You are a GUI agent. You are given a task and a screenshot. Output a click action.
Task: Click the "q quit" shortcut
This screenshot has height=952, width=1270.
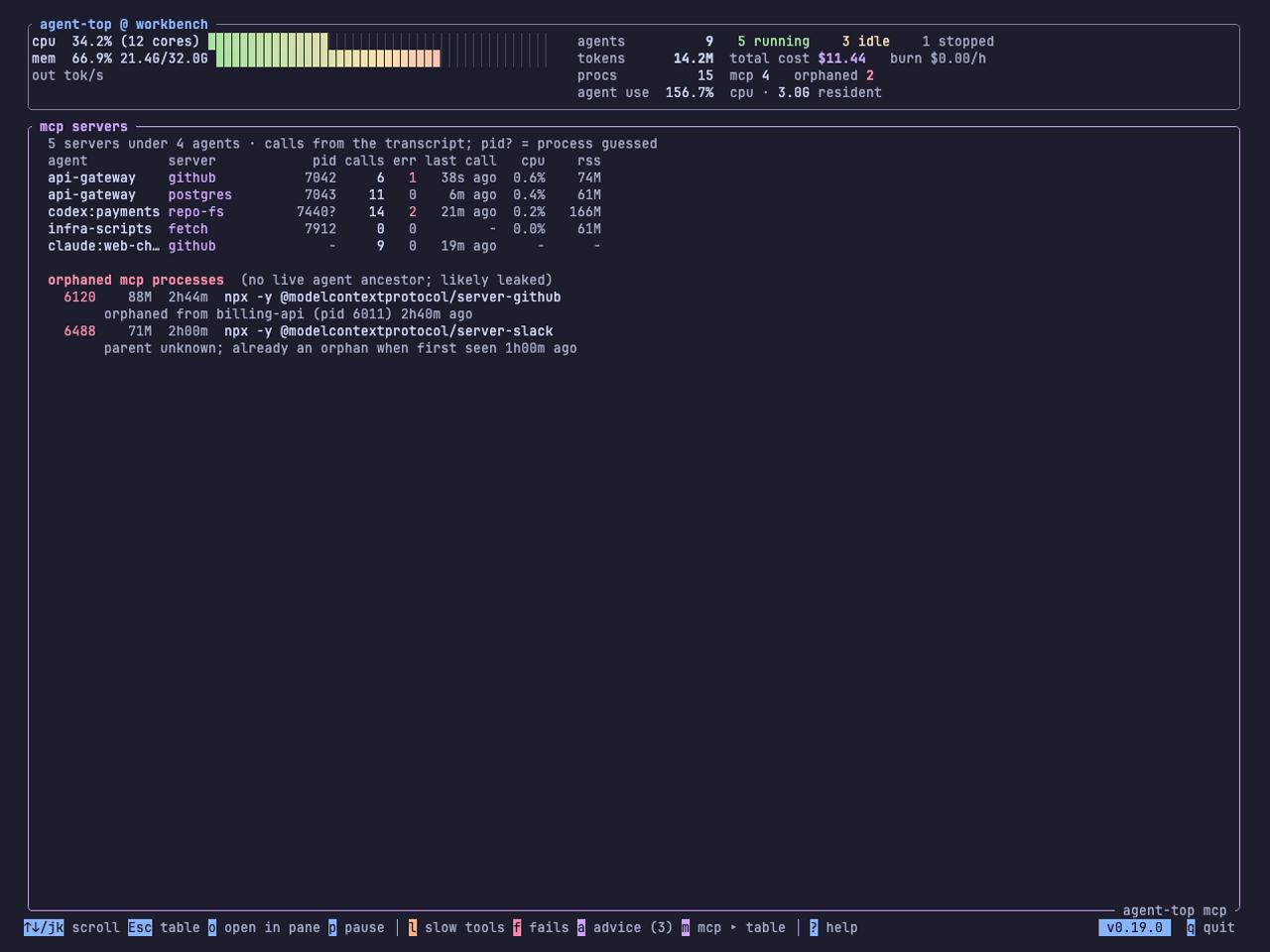1211,928
